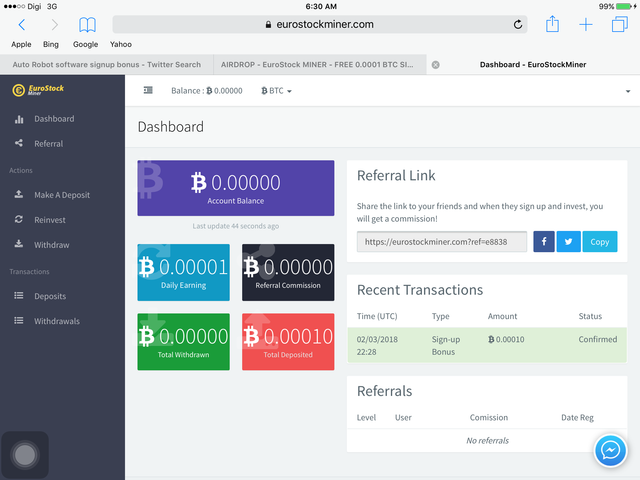
Task: Tap the Safari forward arrow
Action: [x=55, y=25]
